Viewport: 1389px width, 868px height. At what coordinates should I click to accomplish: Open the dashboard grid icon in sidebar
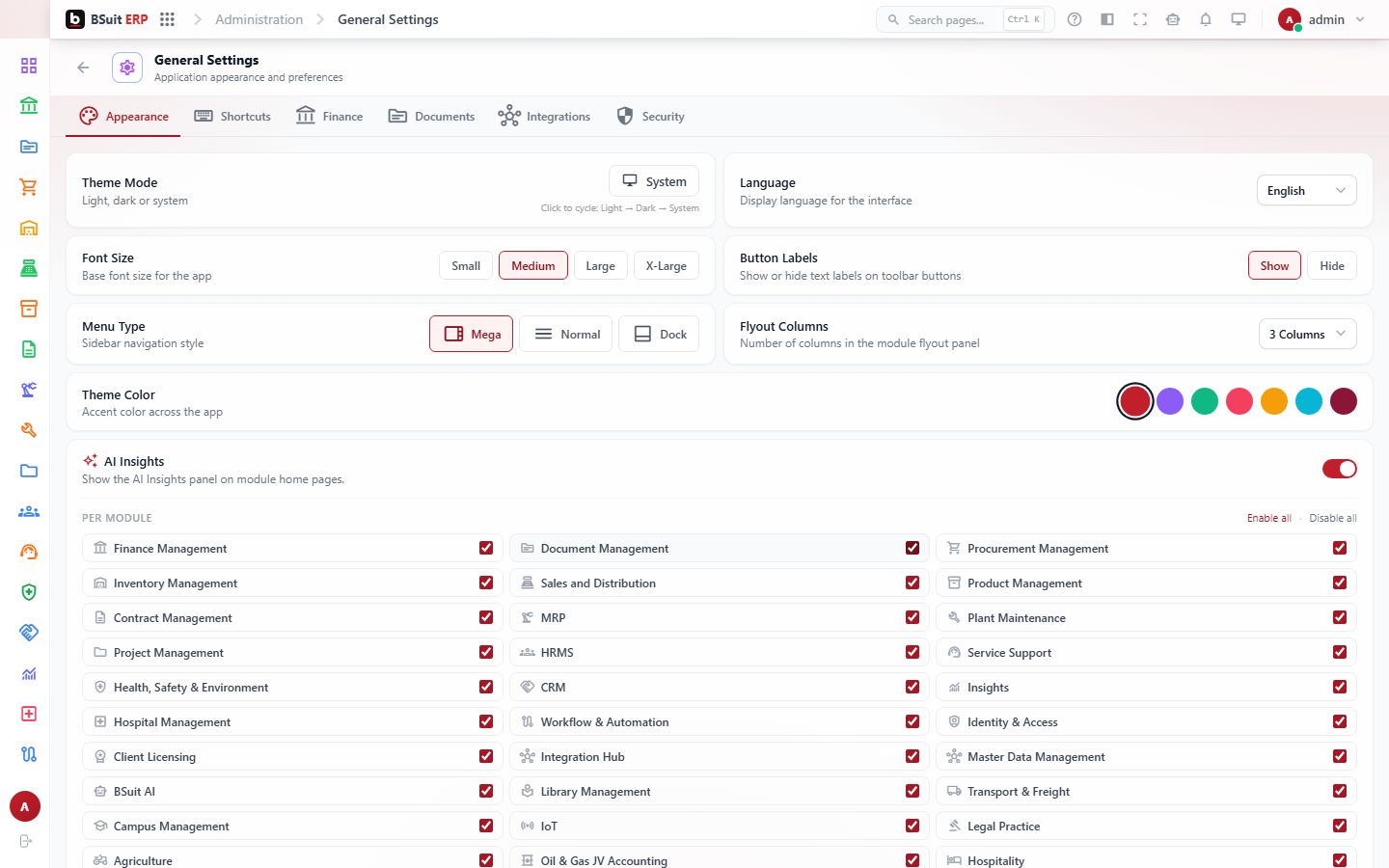point(29,66)
